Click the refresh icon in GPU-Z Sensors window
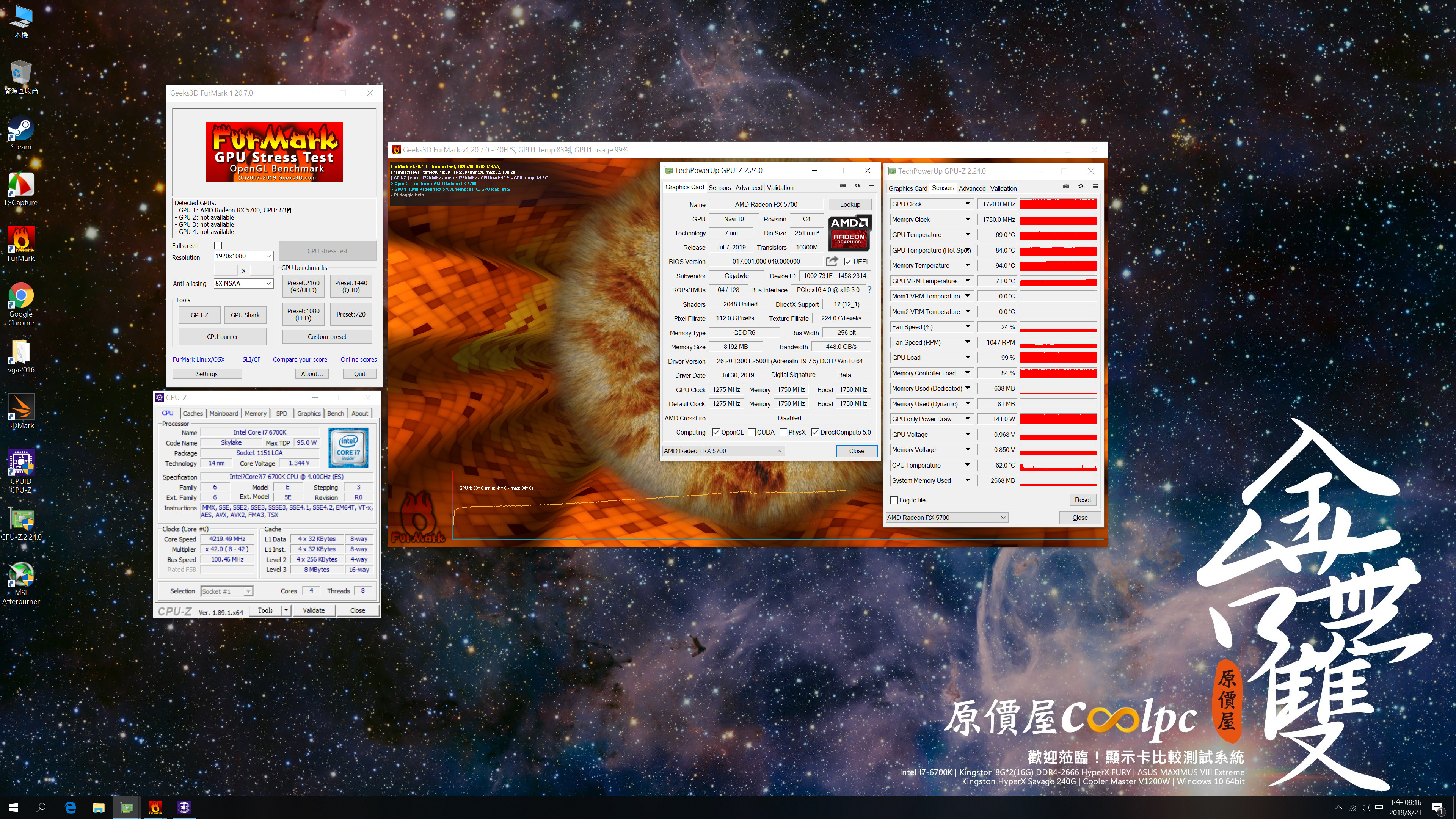This screenshot has height=819, width=1456. 1080,187
